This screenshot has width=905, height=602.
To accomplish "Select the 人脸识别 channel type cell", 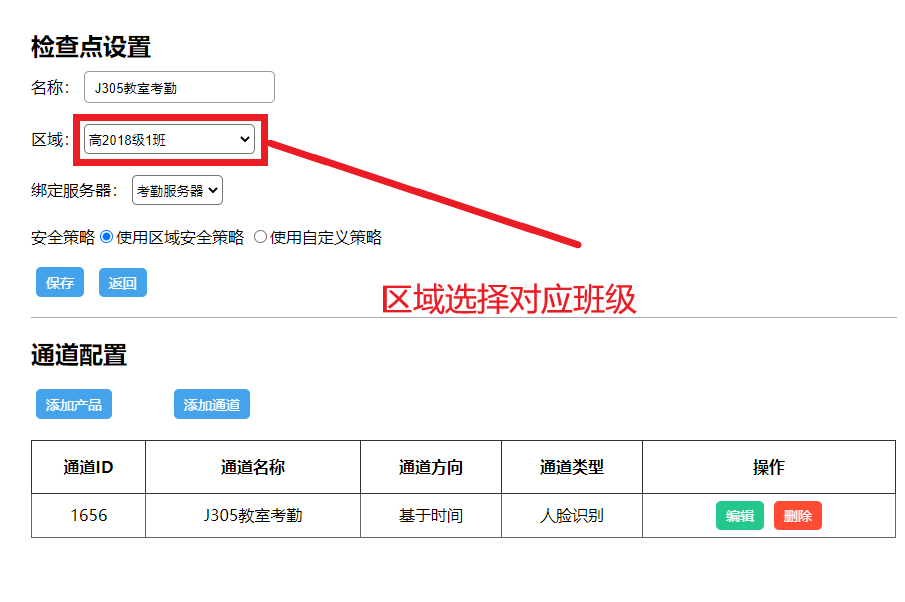I will pos(572,516).
